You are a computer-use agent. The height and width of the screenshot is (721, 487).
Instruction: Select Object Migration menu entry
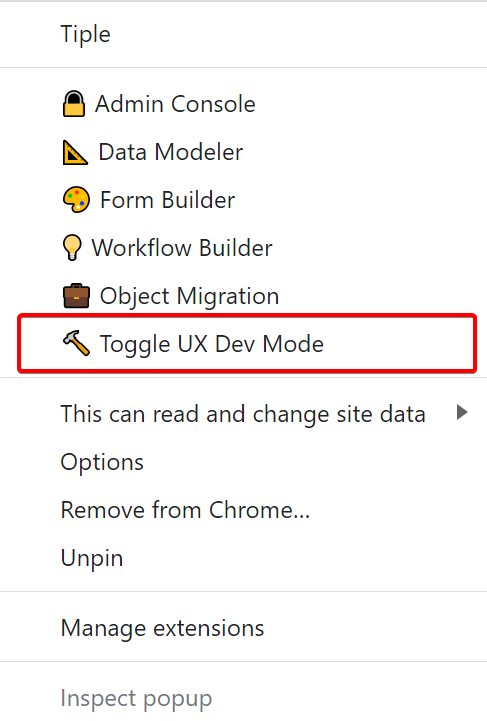243,296
